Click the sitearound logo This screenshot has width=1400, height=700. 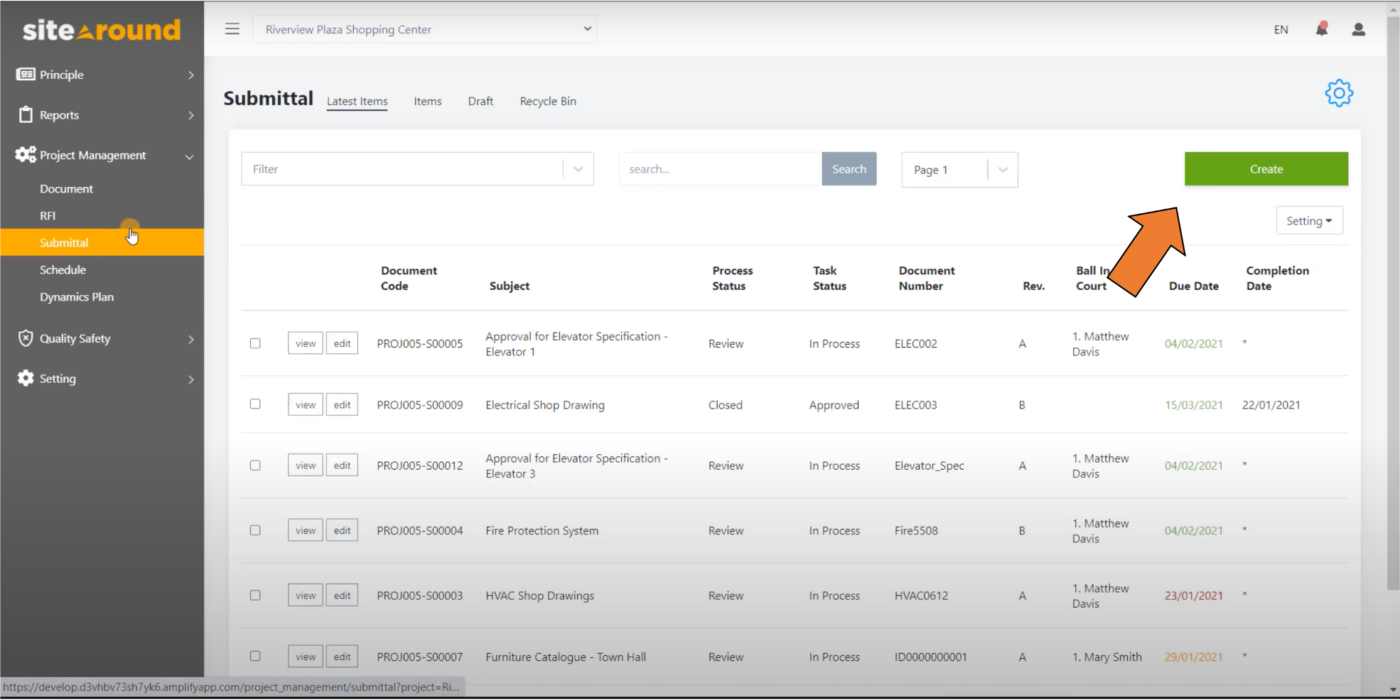click(x=102, y=30)
